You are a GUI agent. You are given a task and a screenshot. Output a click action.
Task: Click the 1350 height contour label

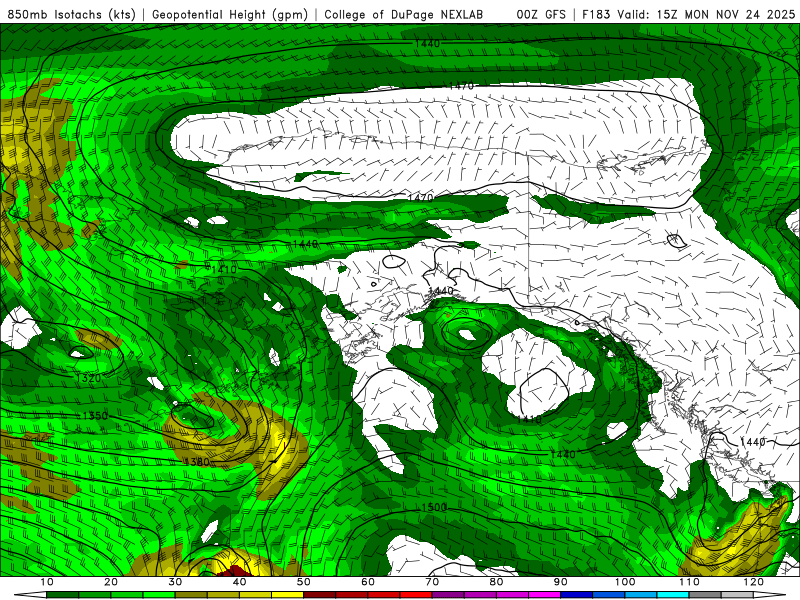pyautogui.click(x=95, y=416)
